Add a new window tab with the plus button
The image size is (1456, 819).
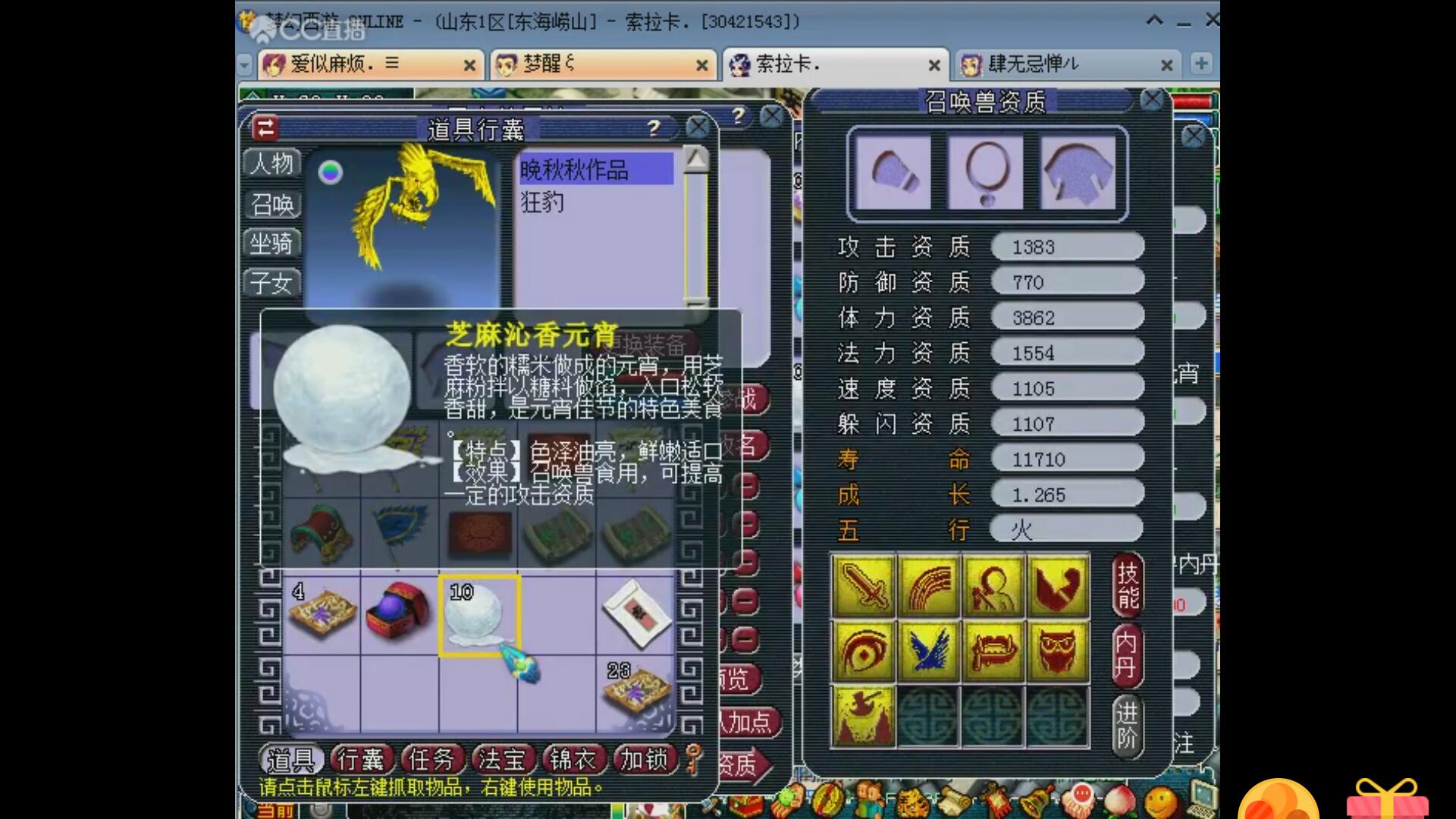point(1200,64)
